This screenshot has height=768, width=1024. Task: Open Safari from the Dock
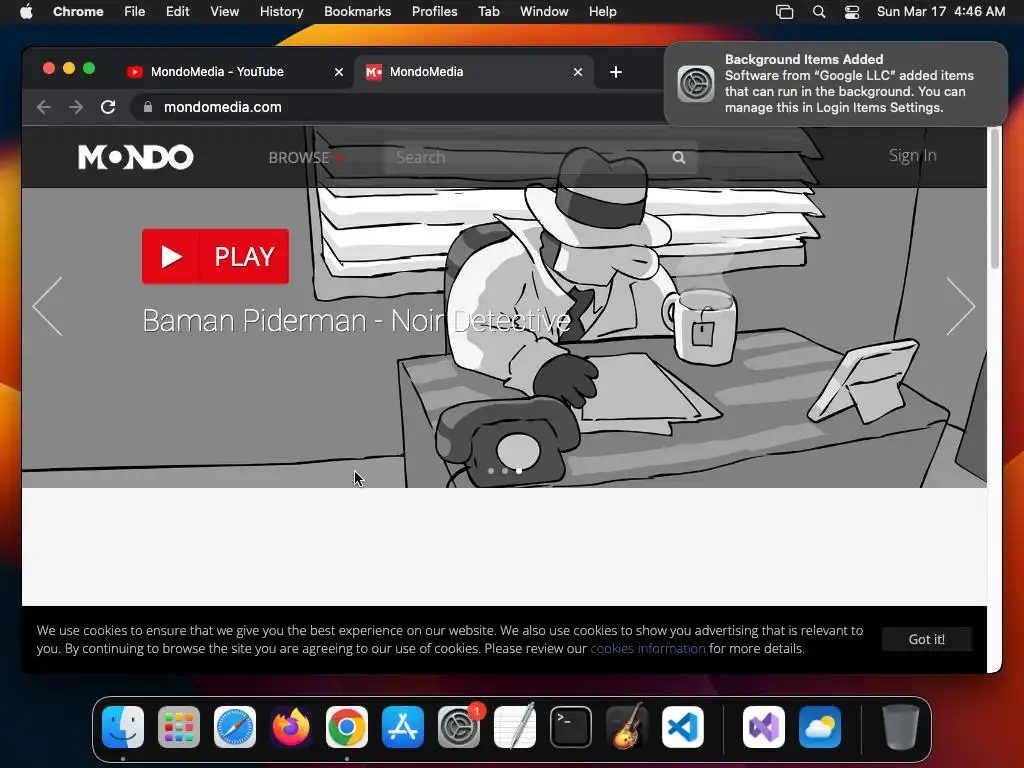235,727
